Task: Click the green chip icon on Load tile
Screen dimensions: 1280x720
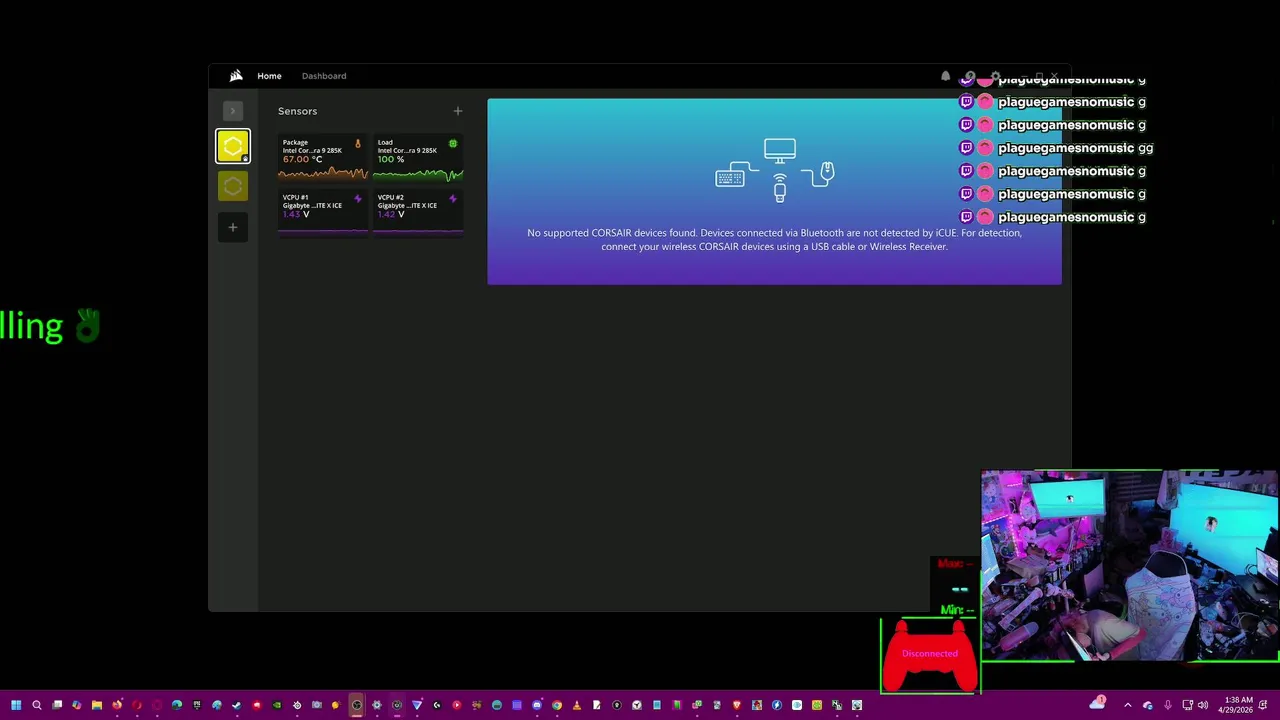Action: point(453,144)
